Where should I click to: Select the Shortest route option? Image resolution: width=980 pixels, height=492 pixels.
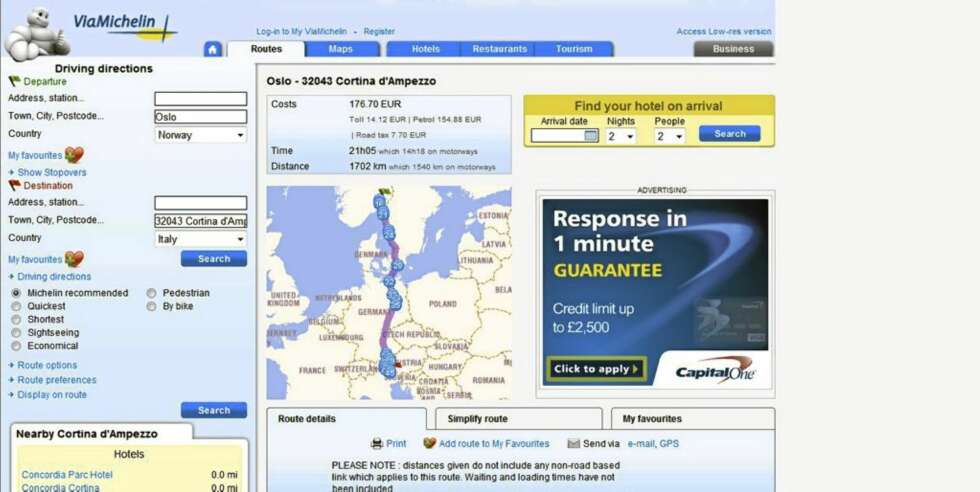[16, 319]
